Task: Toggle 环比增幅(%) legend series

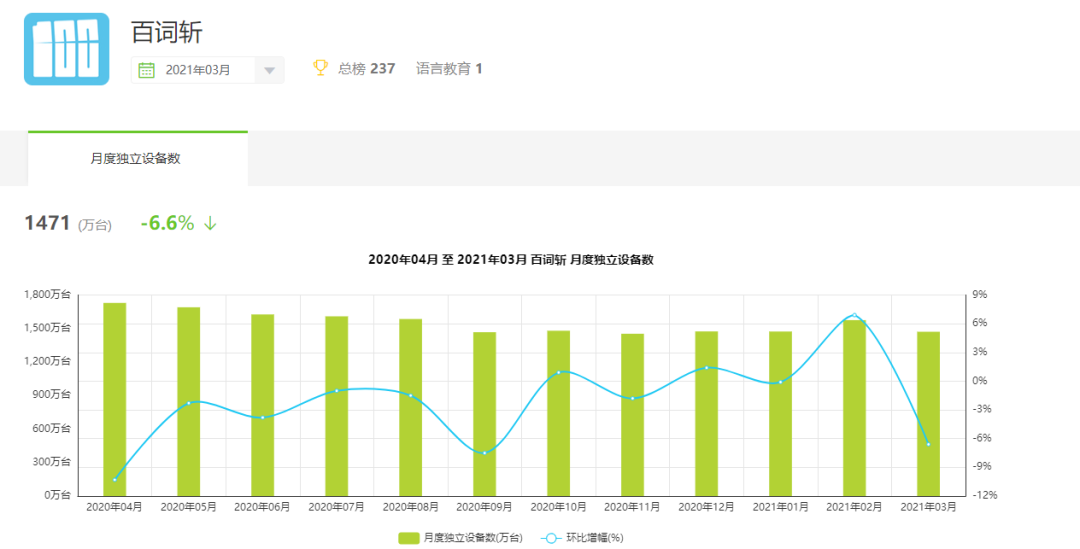Action: [584, 537]
